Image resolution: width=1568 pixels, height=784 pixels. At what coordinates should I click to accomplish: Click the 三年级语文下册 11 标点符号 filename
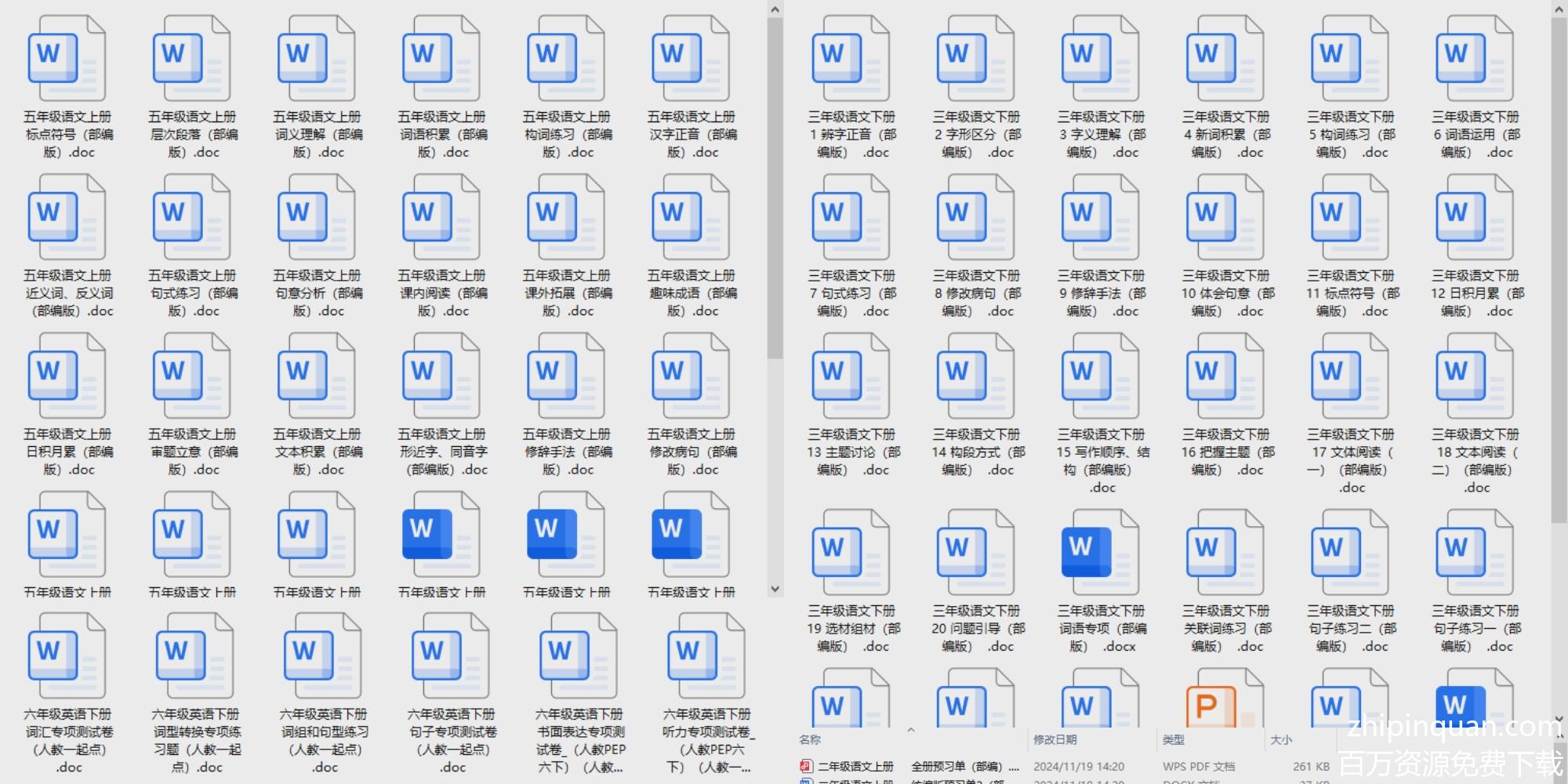tap(1352, 293)
